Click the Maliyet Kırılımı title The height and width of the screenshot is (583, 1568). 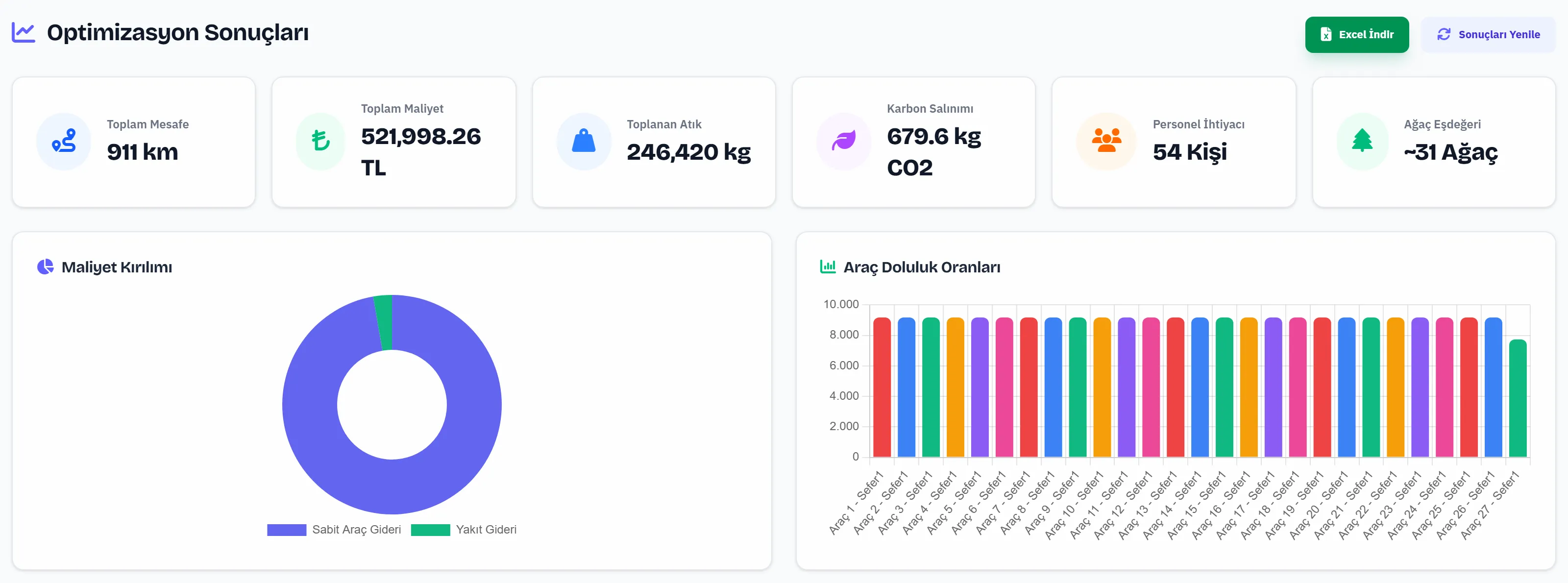click(116, 267)
